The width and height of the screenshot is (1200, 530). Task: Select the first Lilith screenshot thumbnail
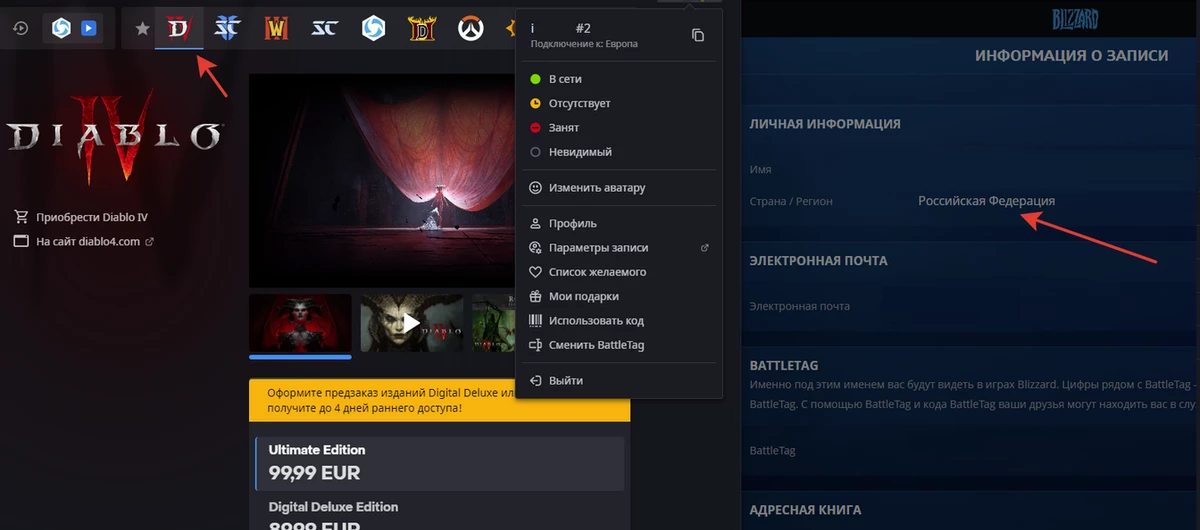coord(300,322)
